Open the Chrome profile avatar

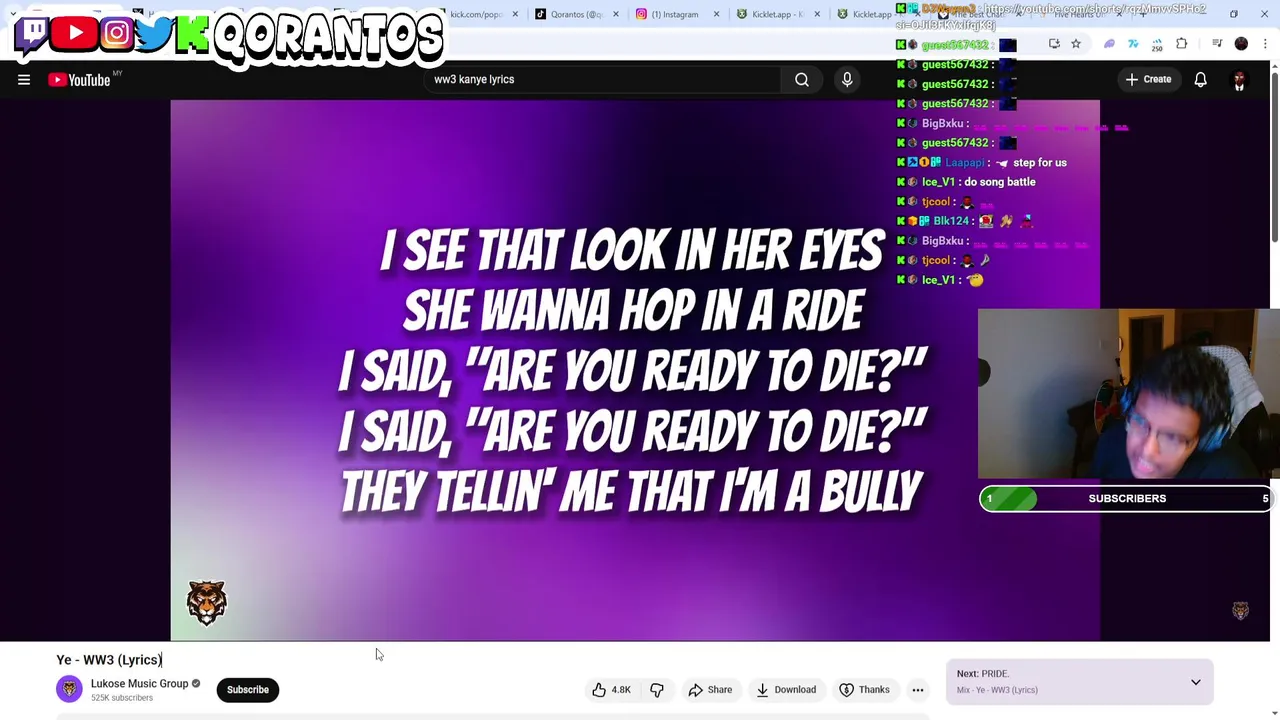tap(1241, 44)
